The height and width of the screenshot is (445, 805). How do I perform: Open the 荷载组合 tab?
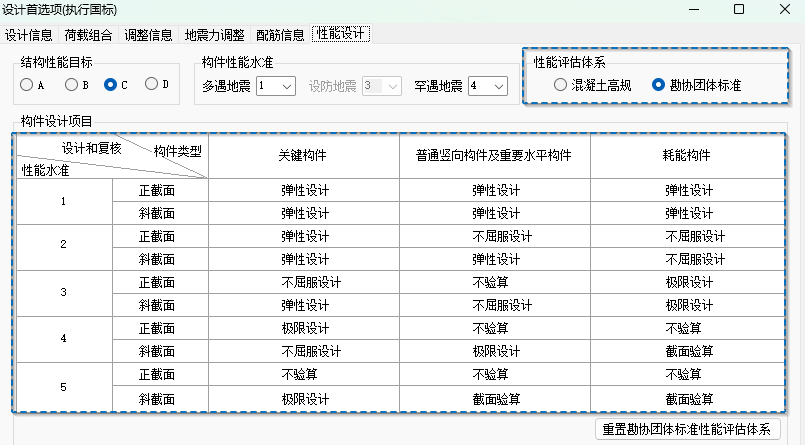[89, 34]
